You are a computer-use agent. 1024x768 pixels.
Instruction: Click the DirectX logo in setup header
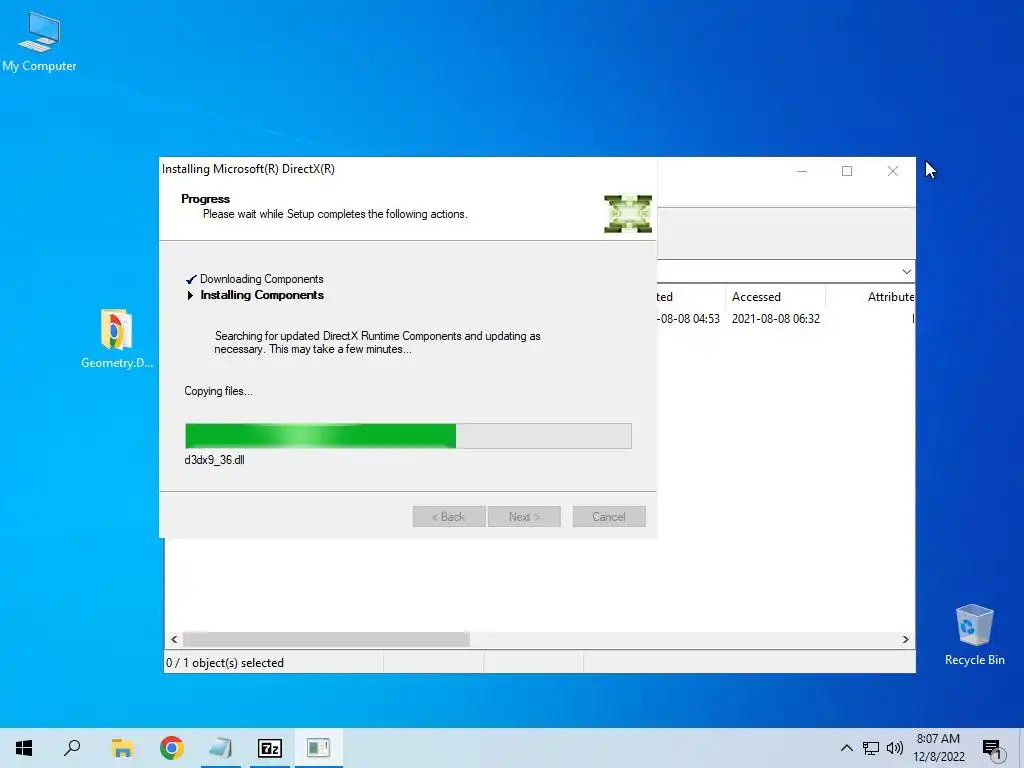[628, 214]
